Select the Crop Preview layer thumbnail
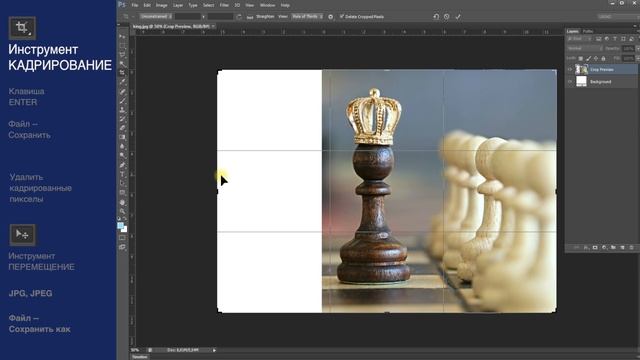 pyautogui.click(x=581, y=69)
